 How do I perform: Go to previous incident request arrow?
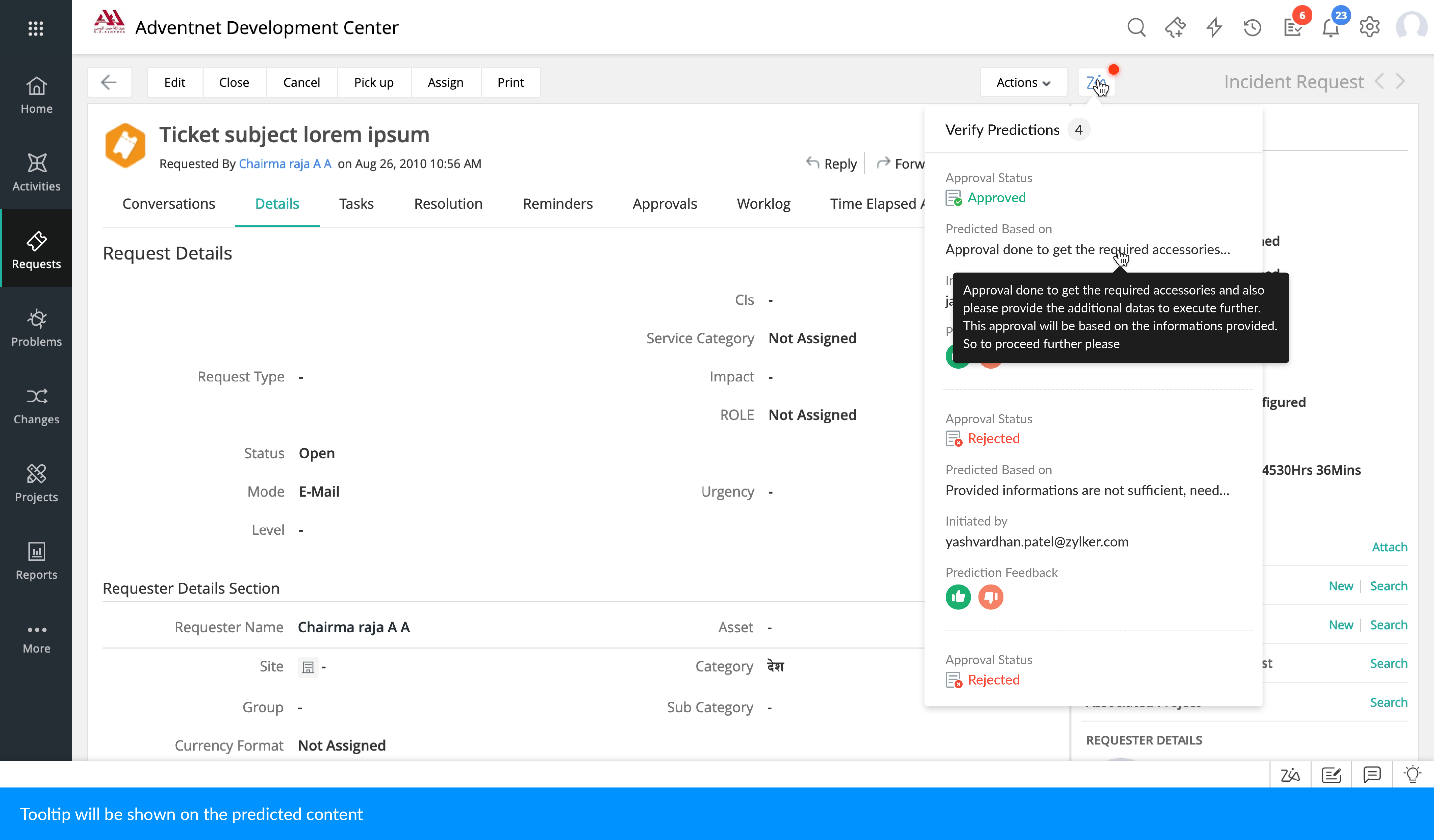(1379, 82)
